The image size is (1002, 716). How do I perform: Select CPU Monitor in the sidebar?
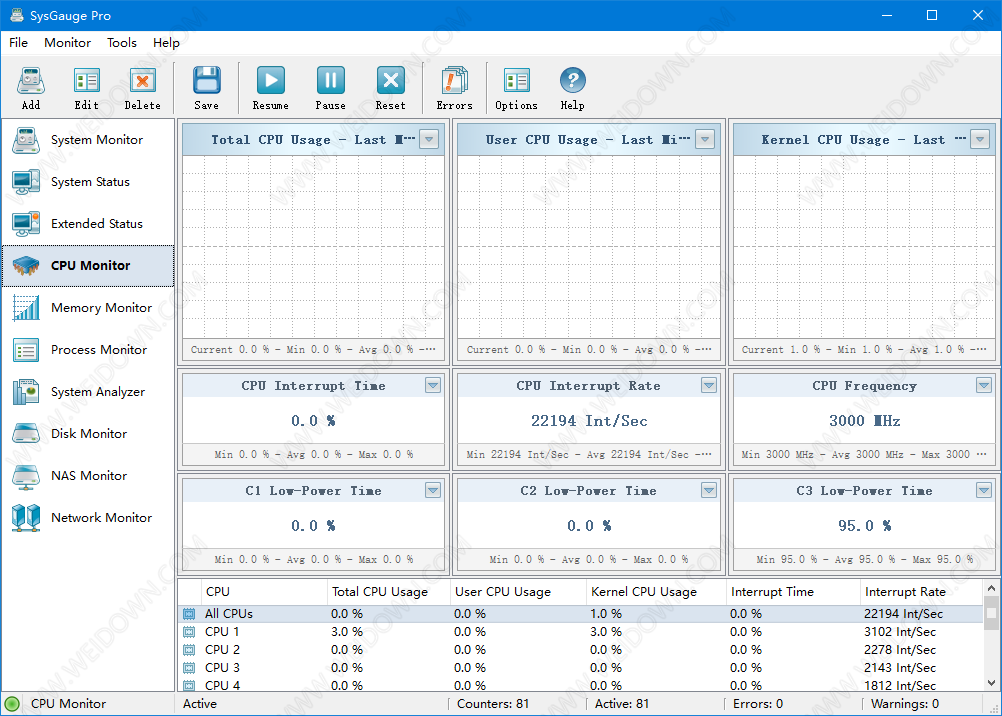tap(88, 266)
